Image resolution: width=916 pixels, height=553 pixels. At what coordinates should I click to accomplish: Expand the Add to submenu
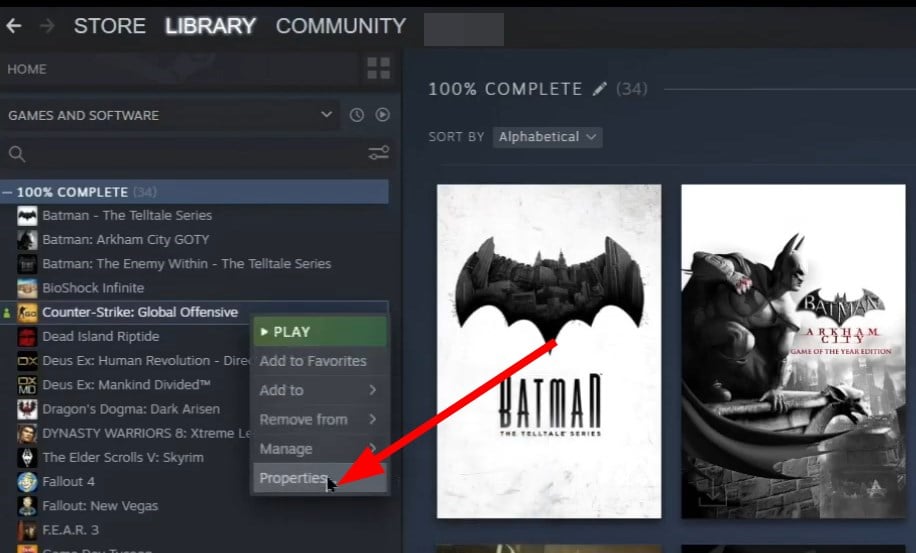click(x=320, y=390)
